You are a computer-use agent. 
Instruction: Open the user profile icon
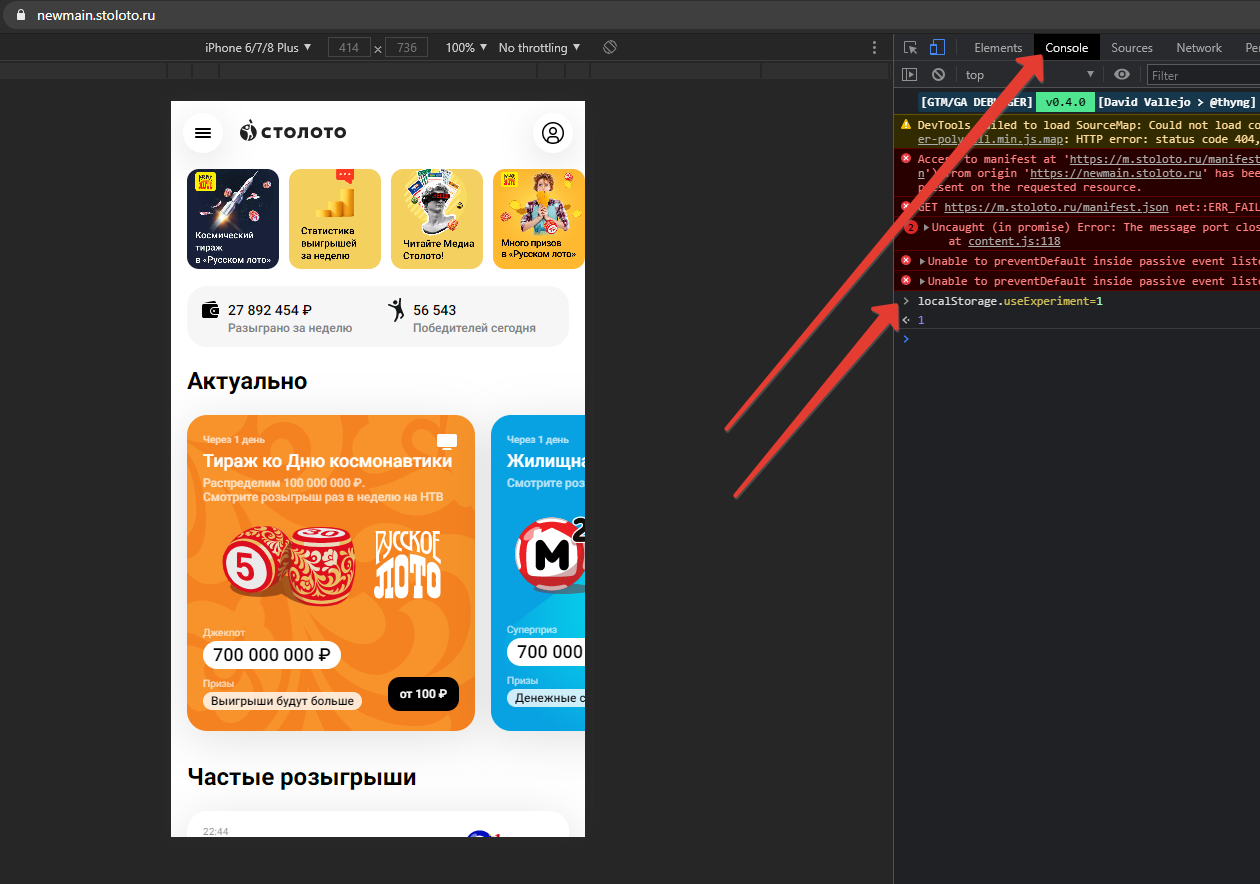pos(553,133)
